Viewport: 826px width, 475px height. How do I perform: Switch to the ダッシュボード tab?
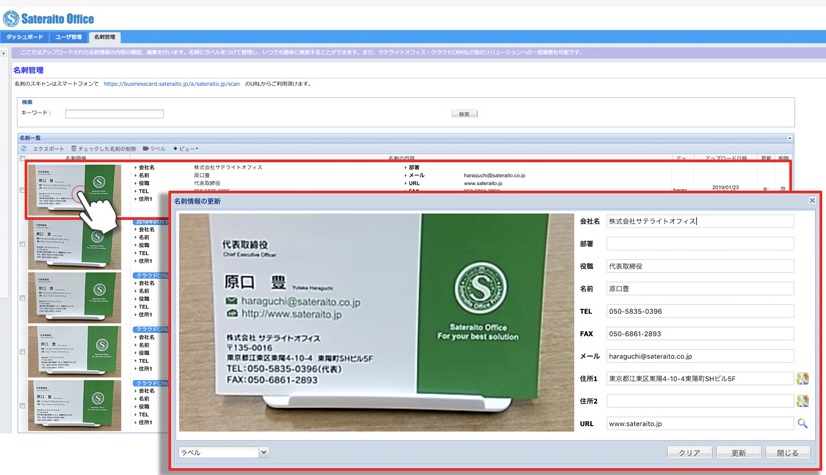coord(24,37)
